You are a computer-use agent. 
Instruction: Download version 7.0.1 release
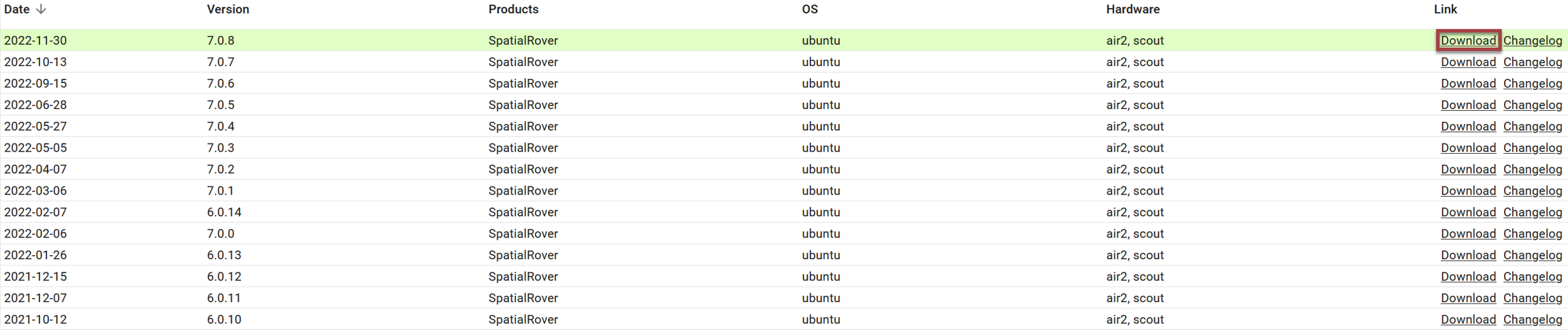tap(1468, 191)
